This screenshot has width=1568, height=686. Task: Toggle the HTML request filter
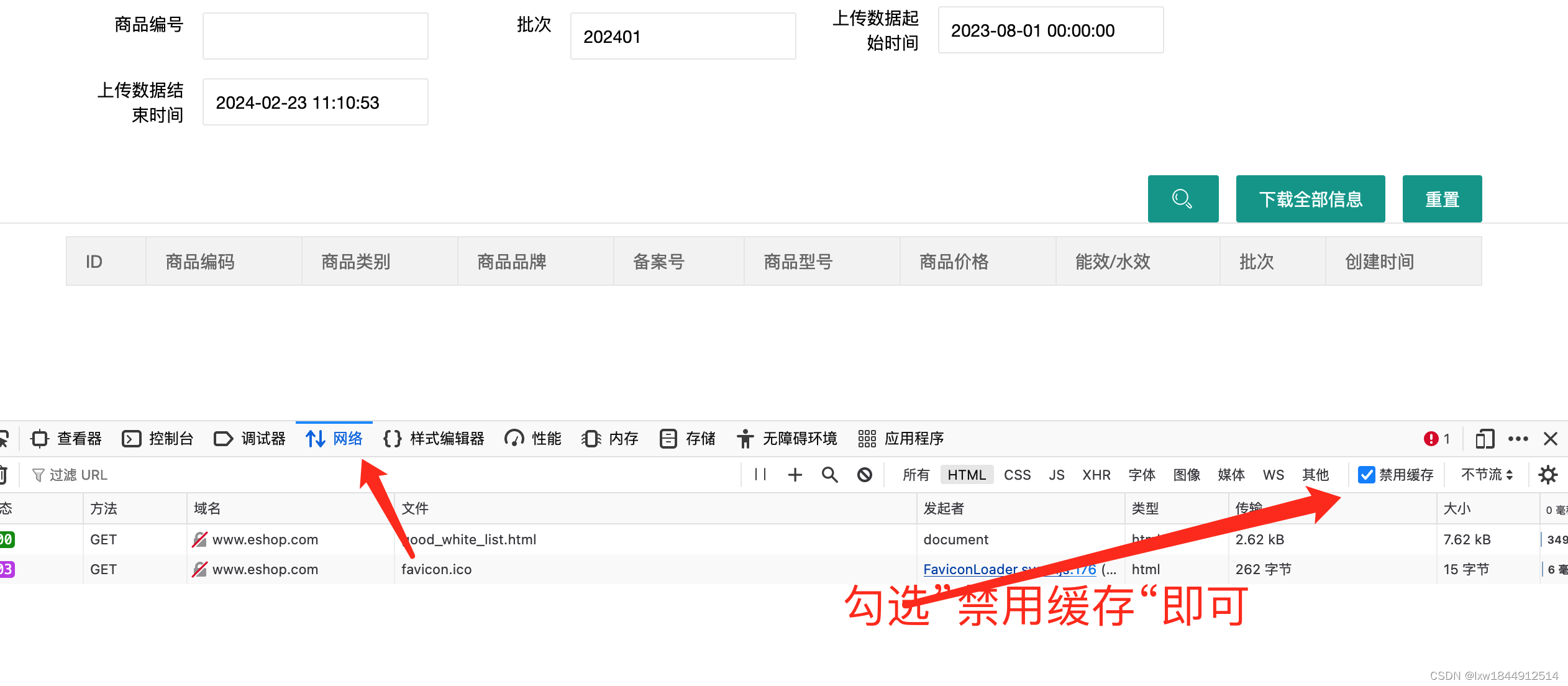pyautogui.click(x=966, y=475)
